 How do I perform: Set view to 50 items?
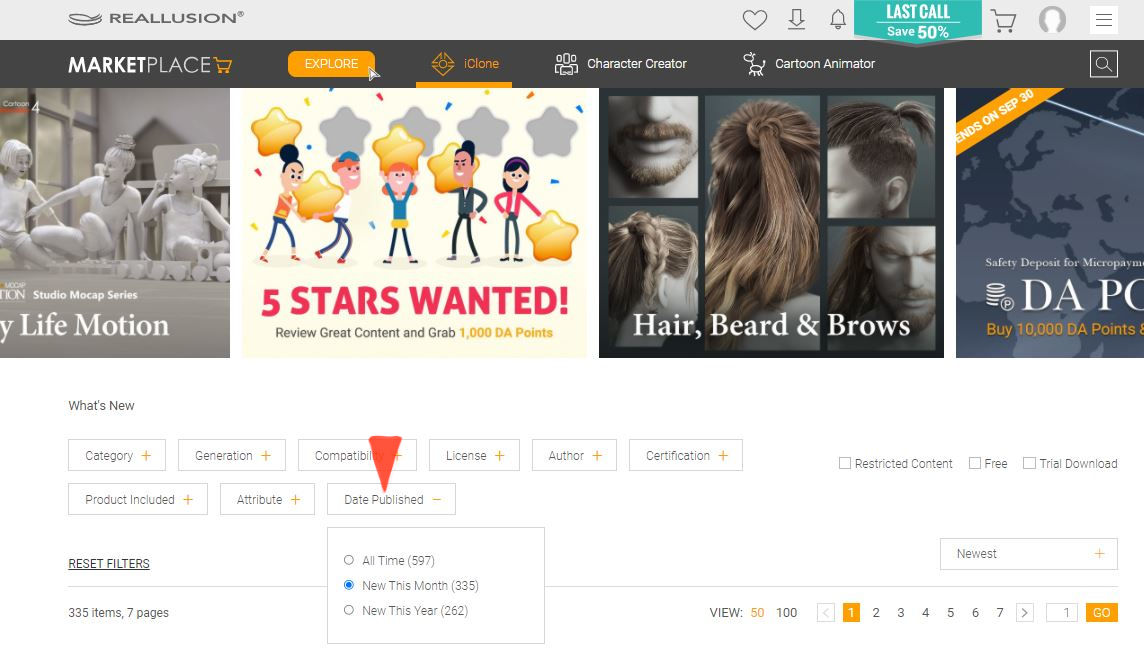click(x=757, y=613)
